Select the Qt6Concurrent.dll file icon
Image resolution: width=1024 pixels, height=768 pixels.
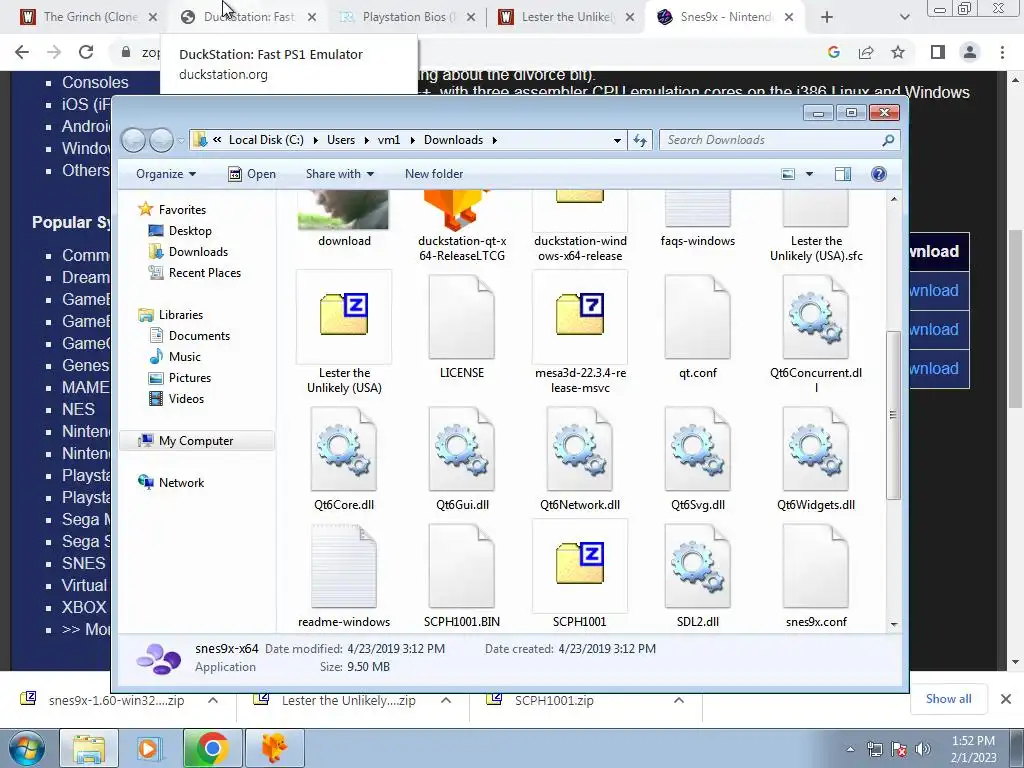pos(816,317)
